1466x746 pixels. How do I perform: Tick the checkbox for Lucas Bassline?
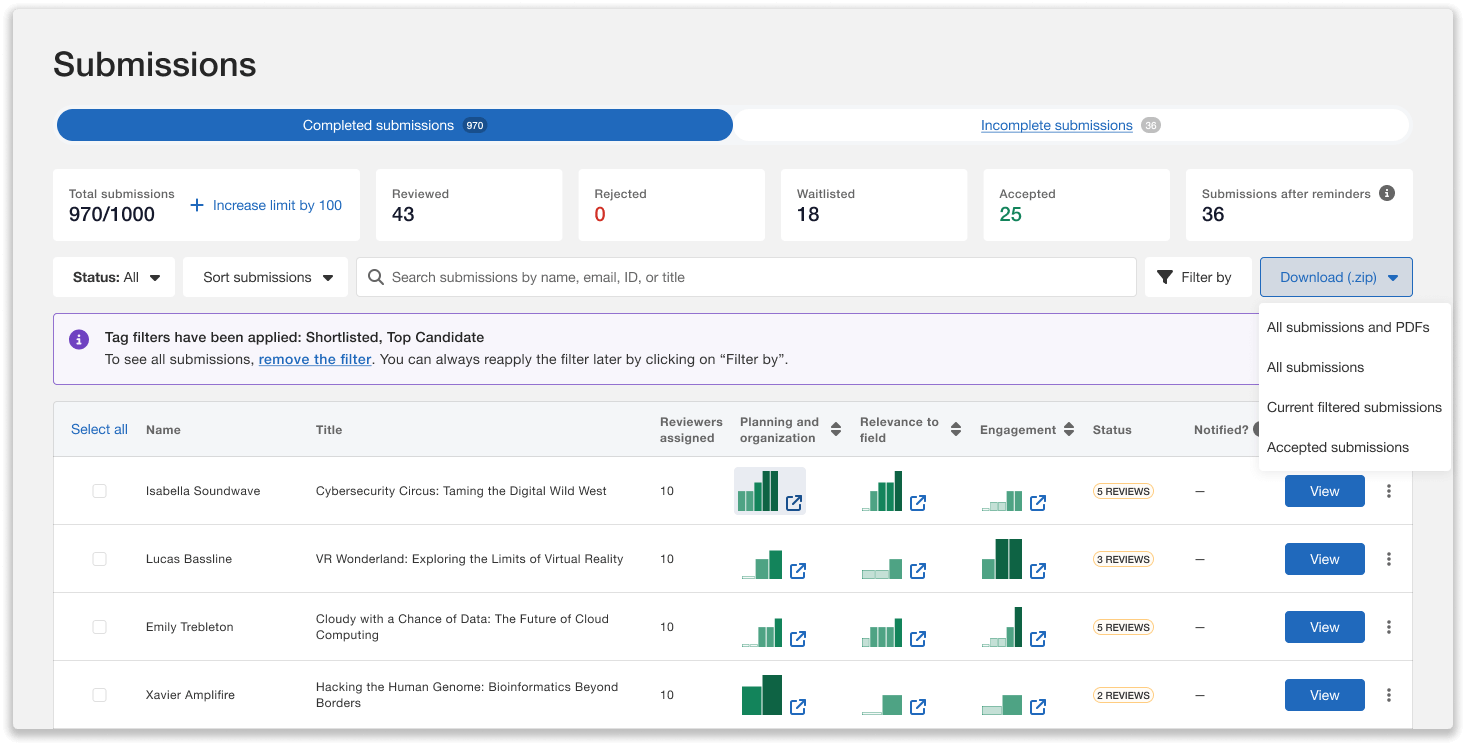coord(99,559)
